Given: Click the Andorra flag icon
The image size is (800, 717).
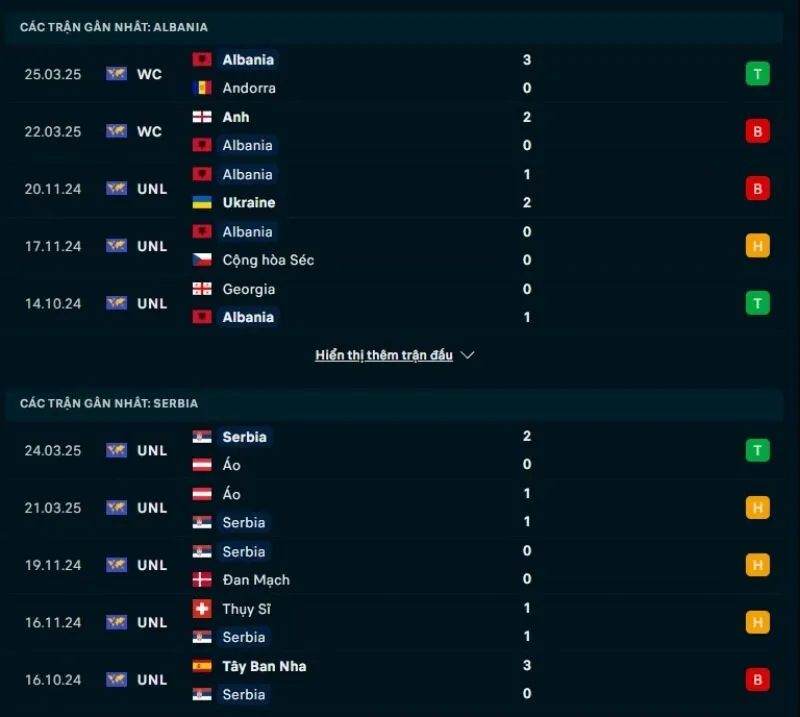Looking at the screenshot, I should tap(202, 88).
